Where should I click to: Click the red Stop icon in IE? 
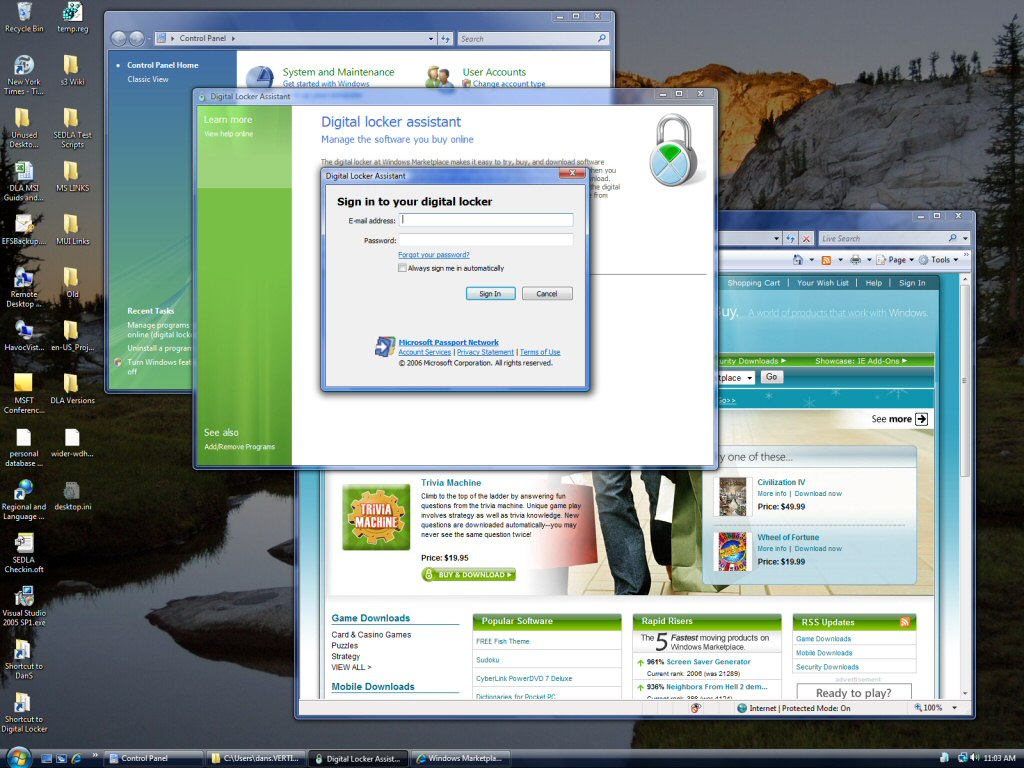click(807, 238)
